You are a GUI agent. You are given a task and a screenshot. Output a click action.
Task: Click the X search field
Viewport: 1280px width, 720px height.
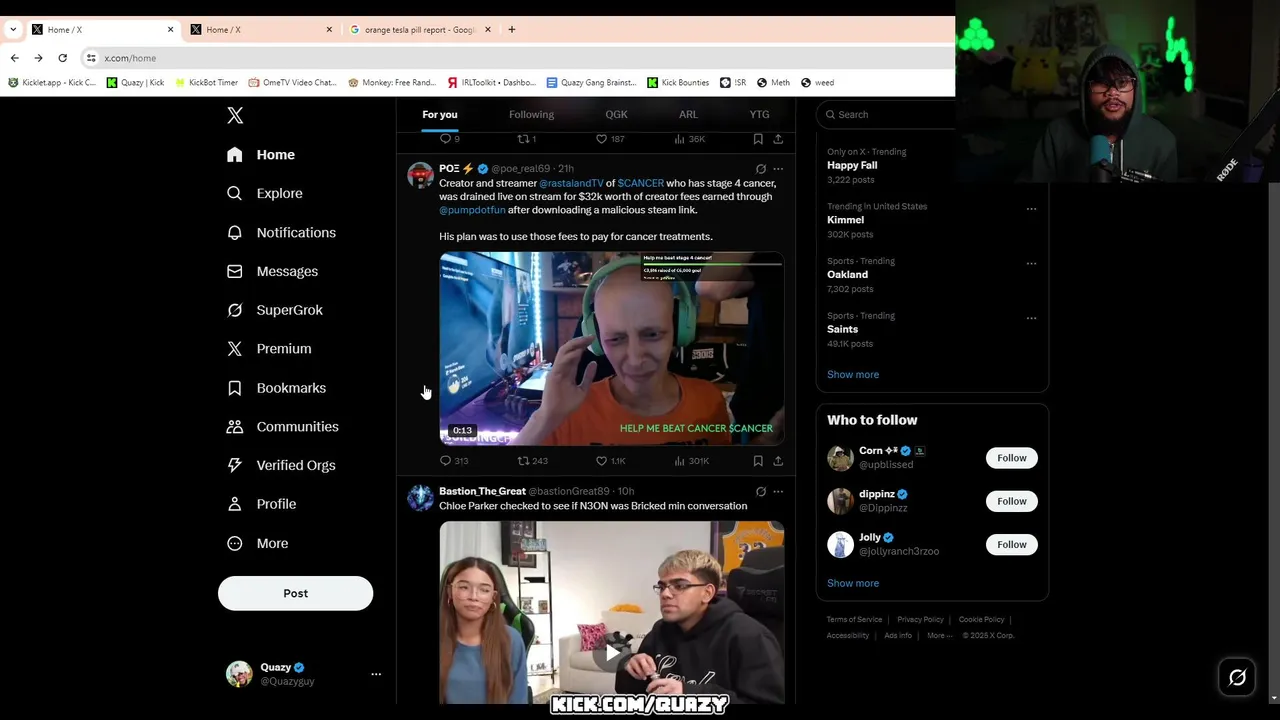[x=888, y=115]
